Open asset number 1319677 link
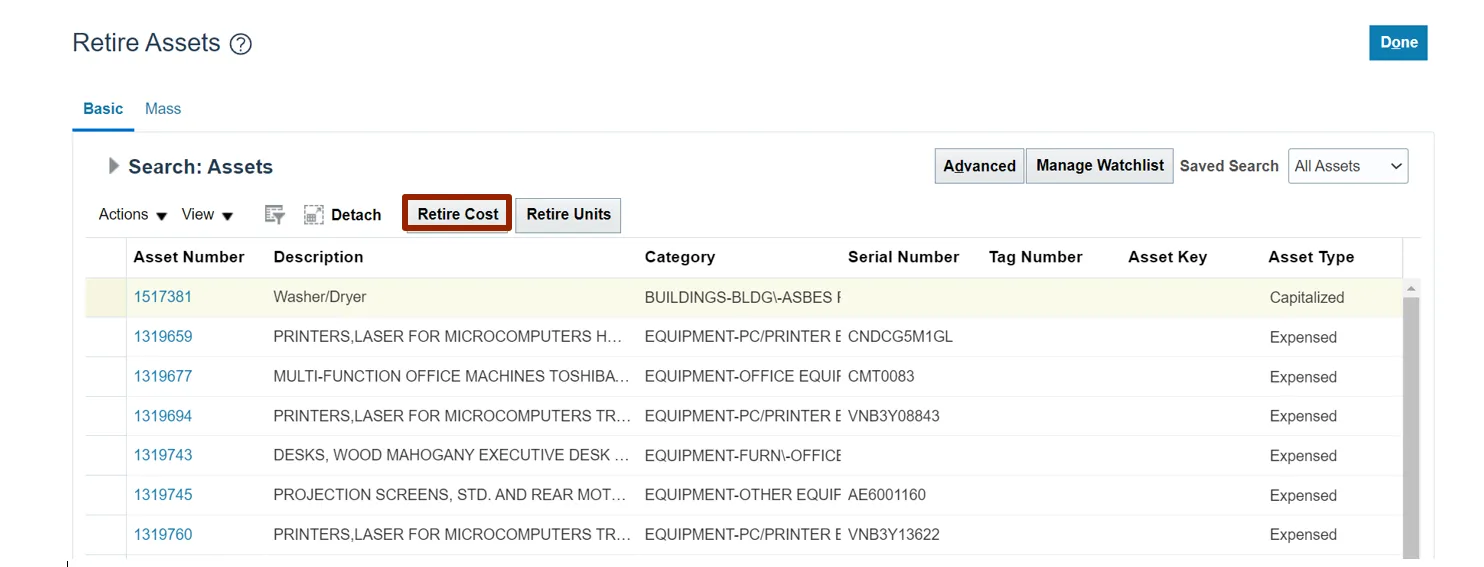Image resolution: width=1484 pixels, height=567 pixels. coord(163,377)
